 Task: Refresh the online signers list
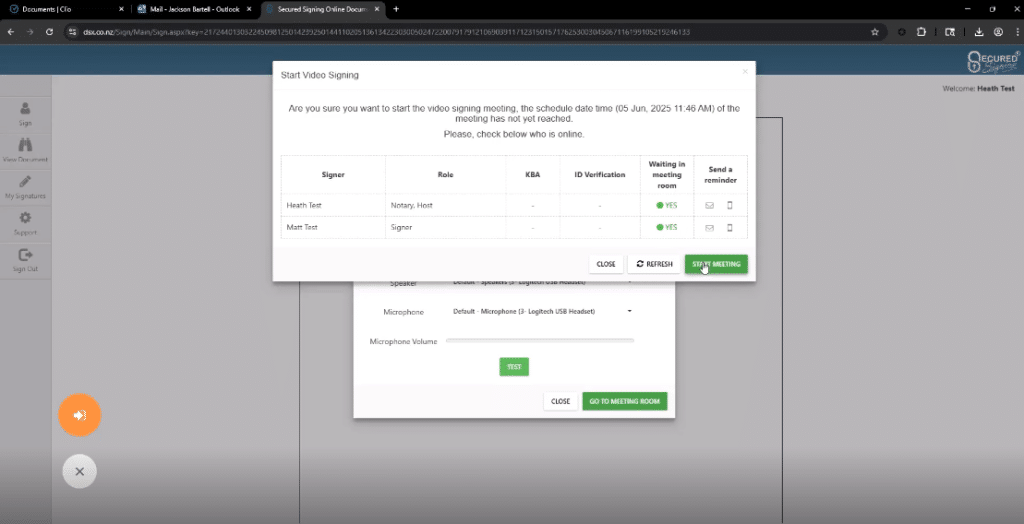point(654,264)
